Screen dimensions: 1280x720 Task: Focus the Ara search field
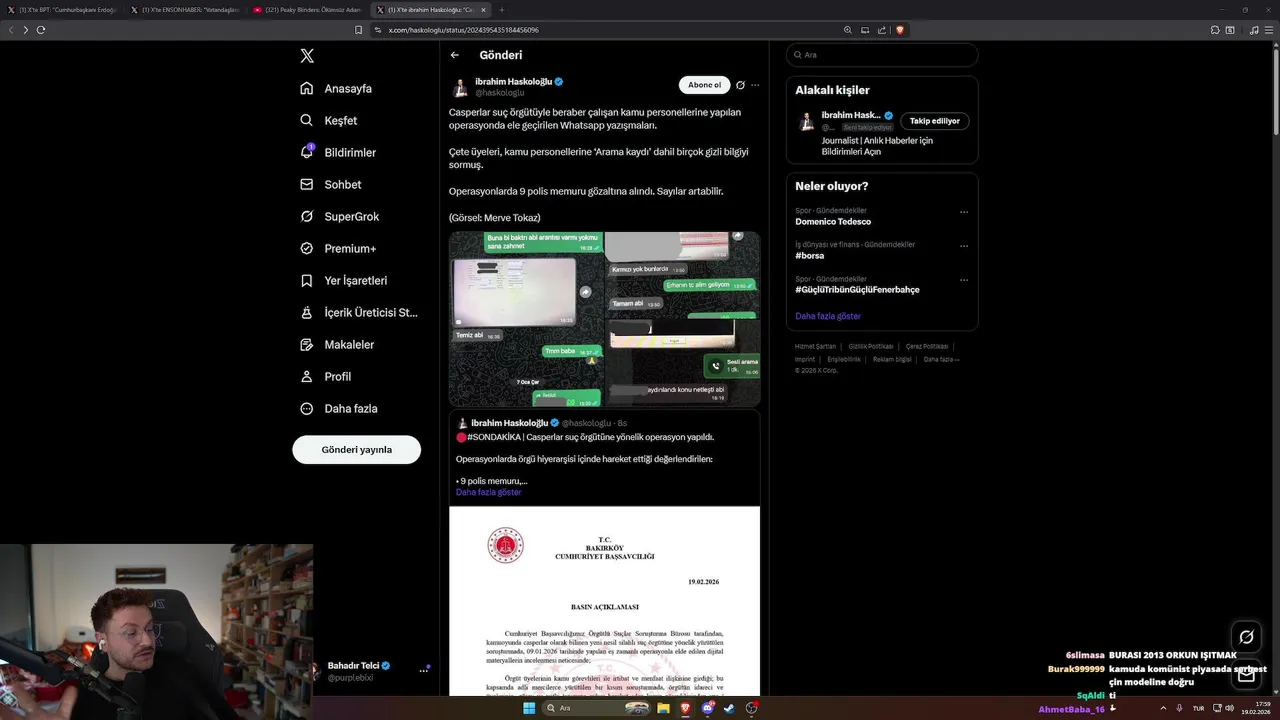pyautogui.click(x=882, y=55)
